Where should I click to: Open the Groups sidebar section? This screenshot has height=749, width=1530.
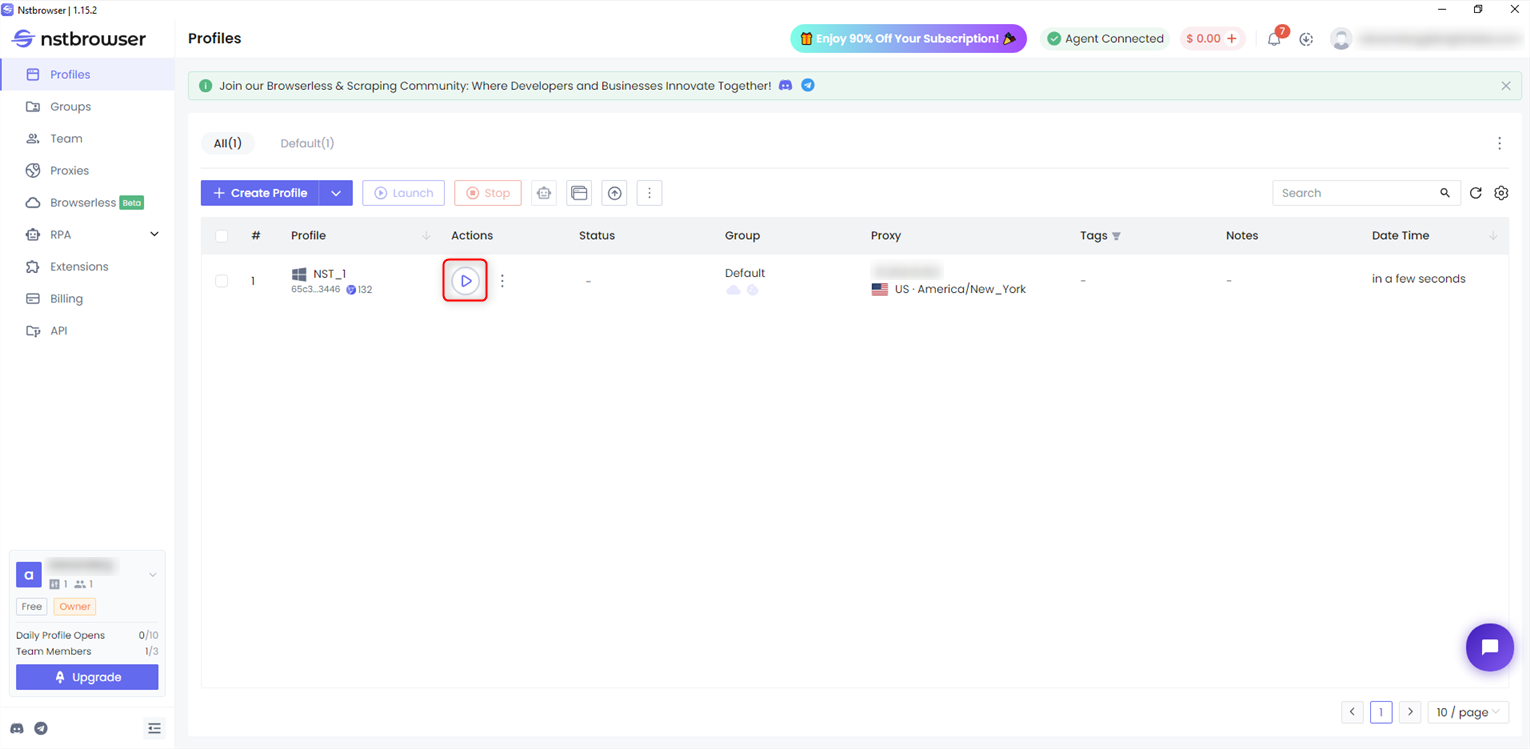coord(87,106)
